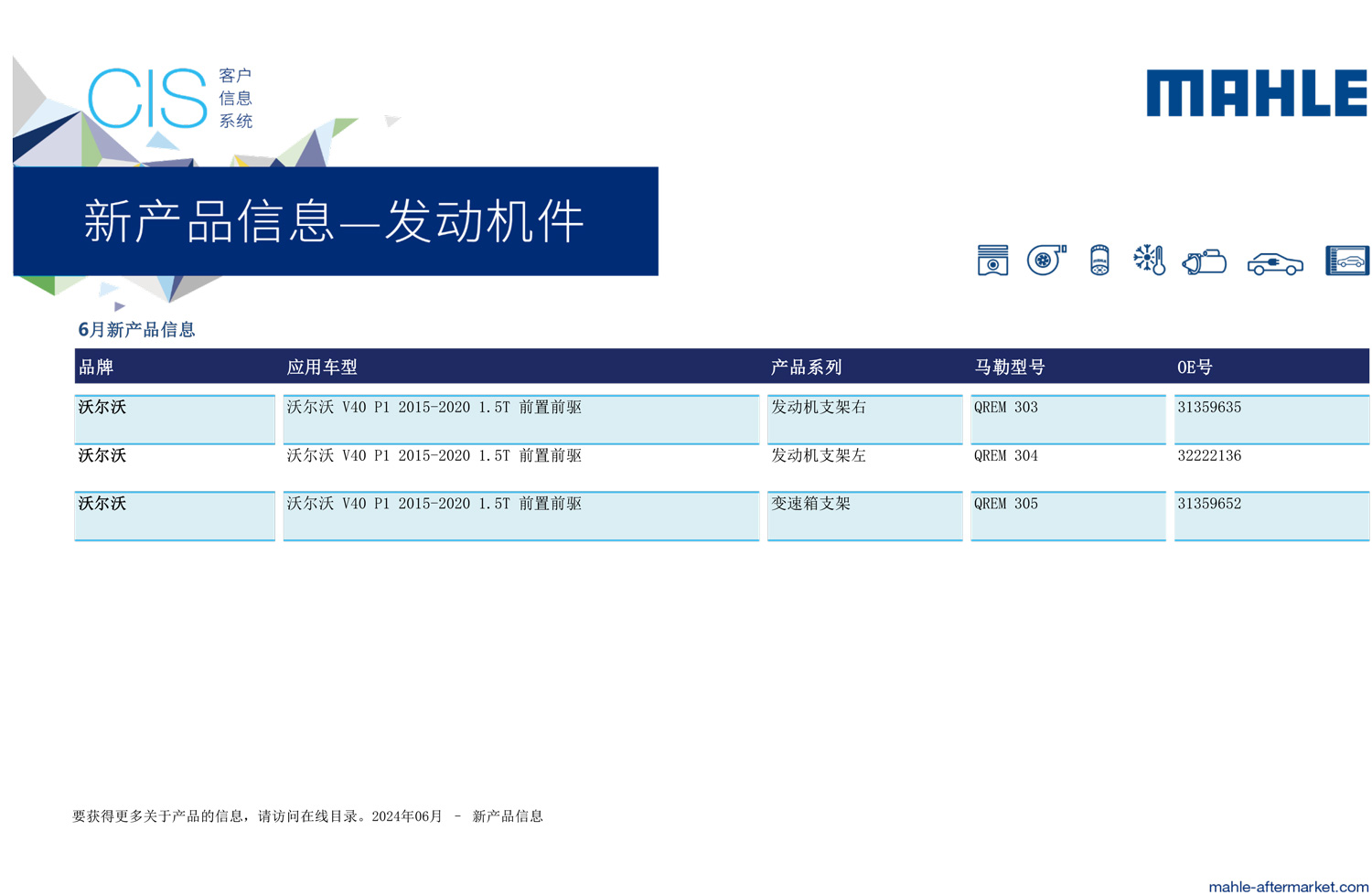Click model number QREM 304
The image size is (1372, 895).
click(1006, 455)
